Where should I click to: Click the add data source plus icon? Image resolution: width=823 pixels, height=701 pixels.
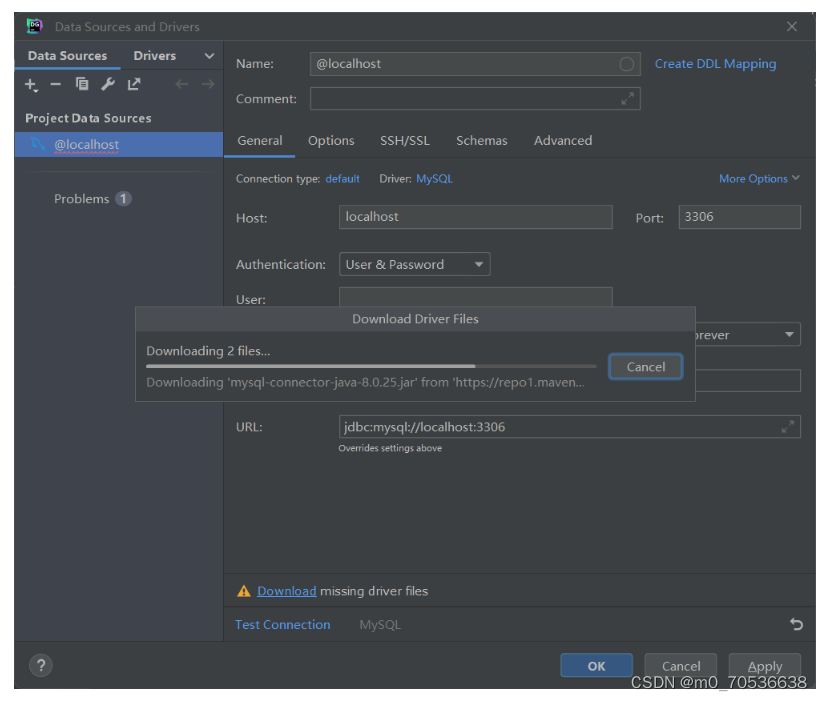coord(31,84)
